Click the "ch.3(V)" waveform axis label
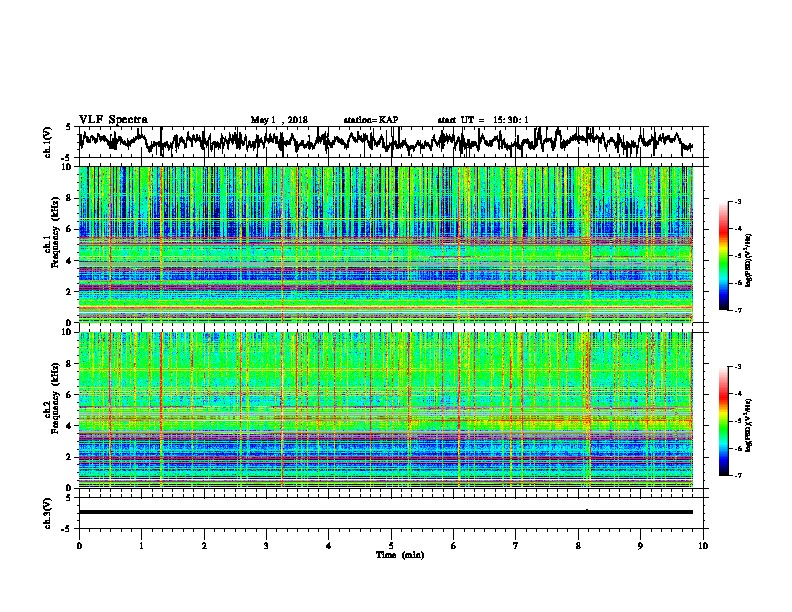The height and width of the screenshot is (612, 792). (48, 513)
